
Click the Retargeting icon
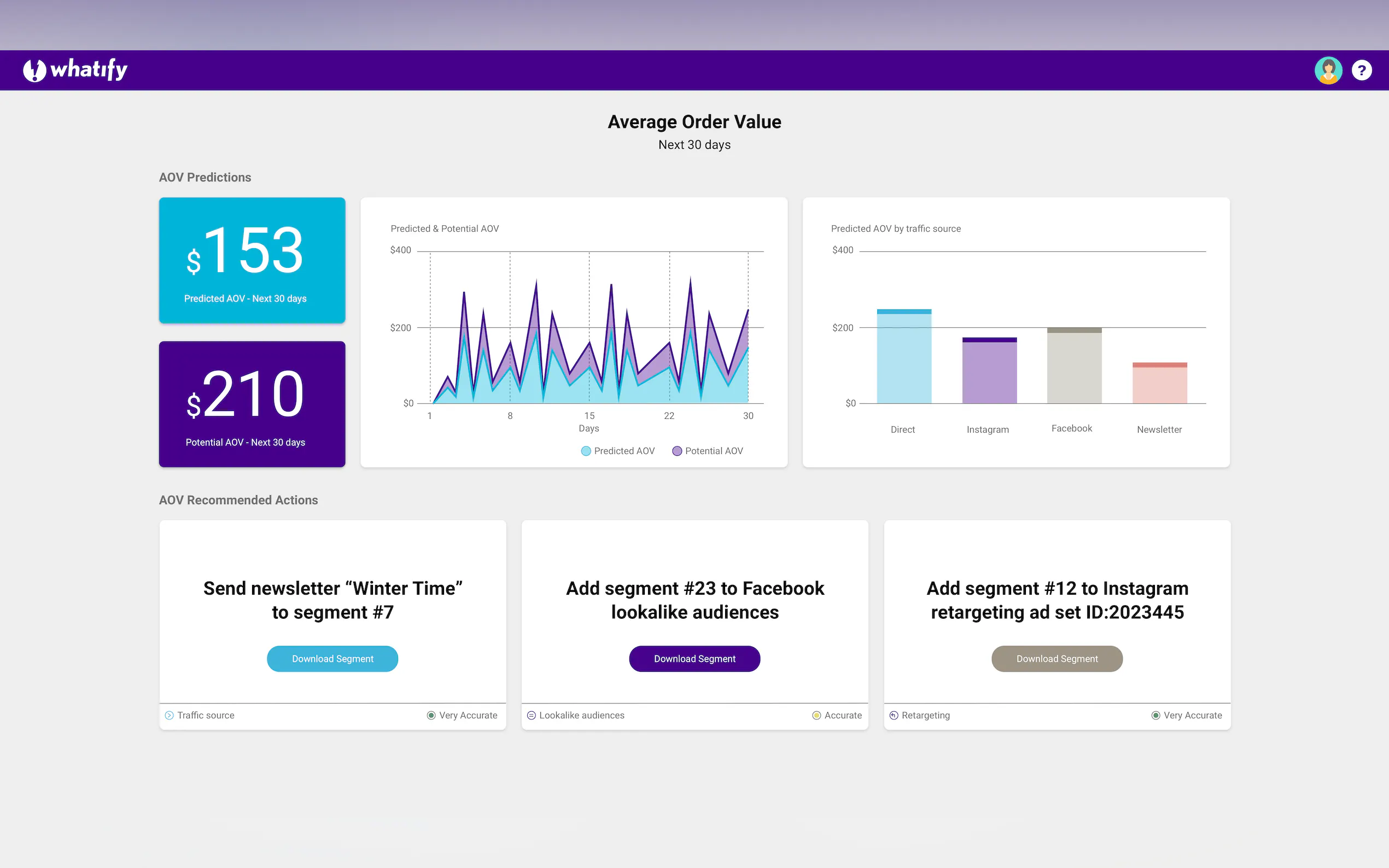894,715
